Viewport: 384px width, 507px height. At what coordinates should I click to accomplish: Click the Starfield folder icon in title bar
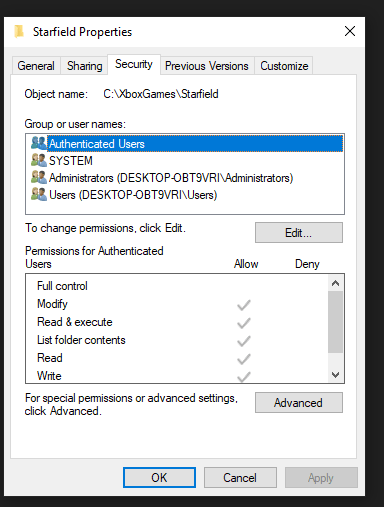tap(19, 32)
